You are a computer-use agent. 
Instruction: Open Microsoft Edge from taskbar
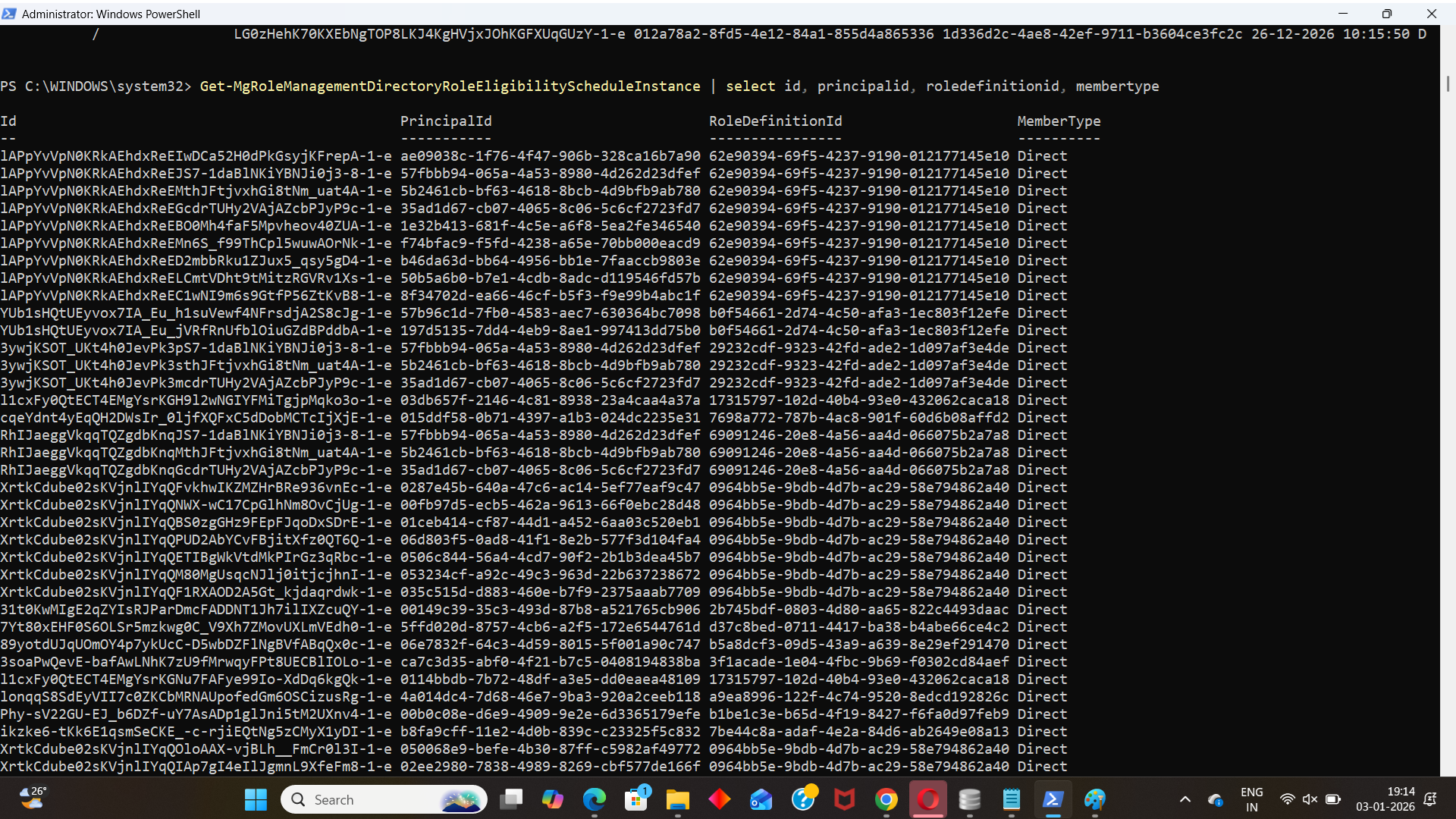pos(595,799)
